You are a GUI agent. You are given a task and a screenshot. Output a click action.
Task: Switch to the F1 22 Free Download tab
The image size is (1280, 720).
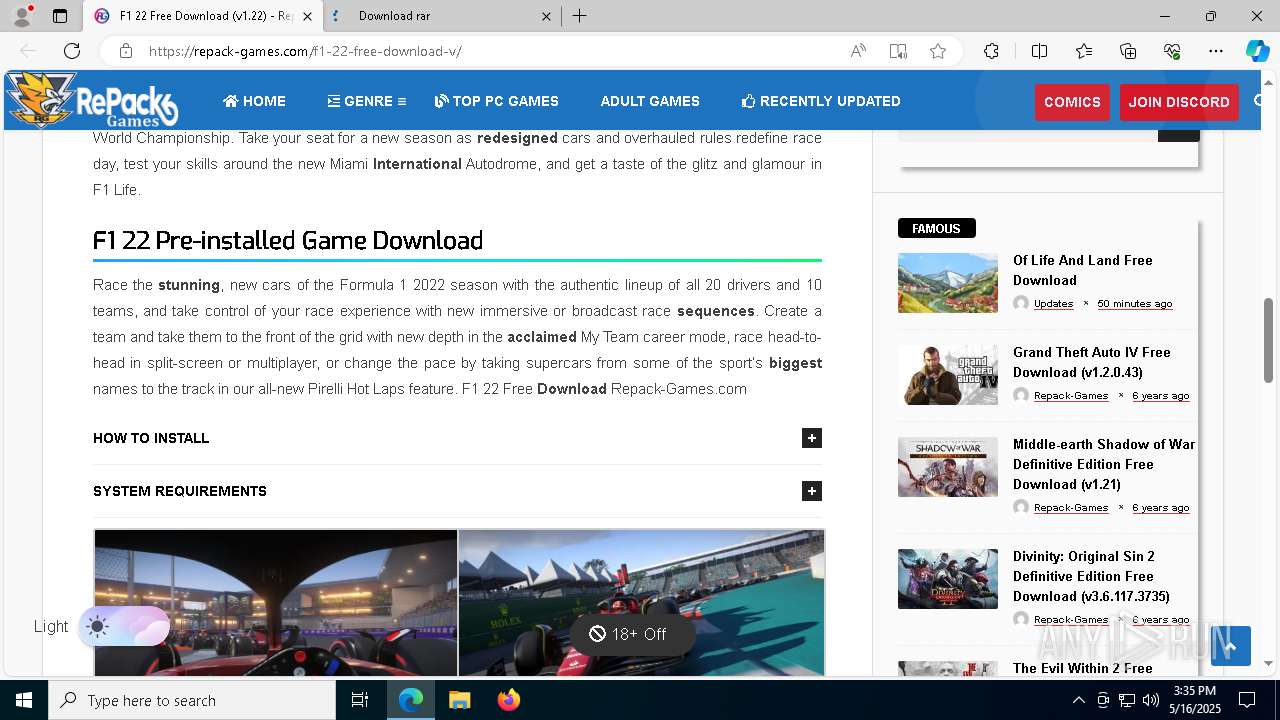coord(205,16)
